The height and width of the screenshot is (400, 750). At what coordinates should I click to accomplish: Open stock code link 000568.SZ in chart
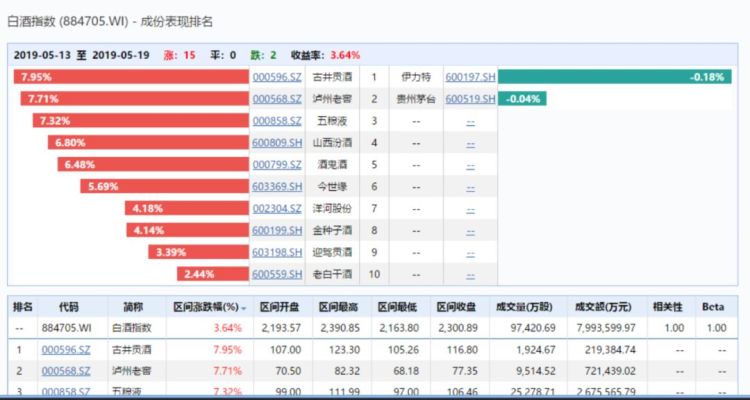pos(277,99)
